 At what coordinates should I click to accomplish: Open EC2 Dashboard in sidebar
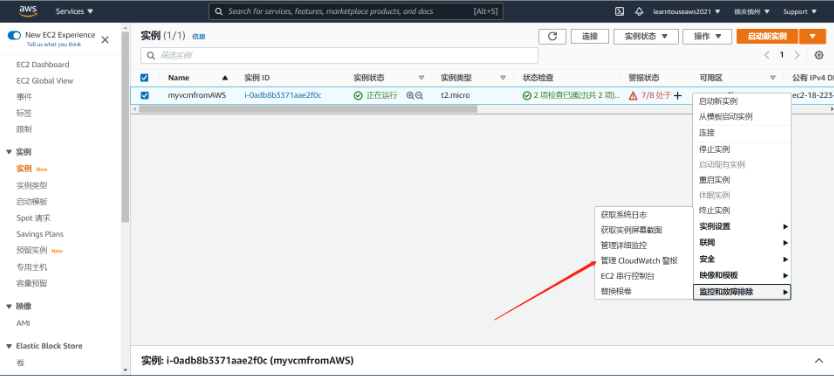(x=43, y=64)
